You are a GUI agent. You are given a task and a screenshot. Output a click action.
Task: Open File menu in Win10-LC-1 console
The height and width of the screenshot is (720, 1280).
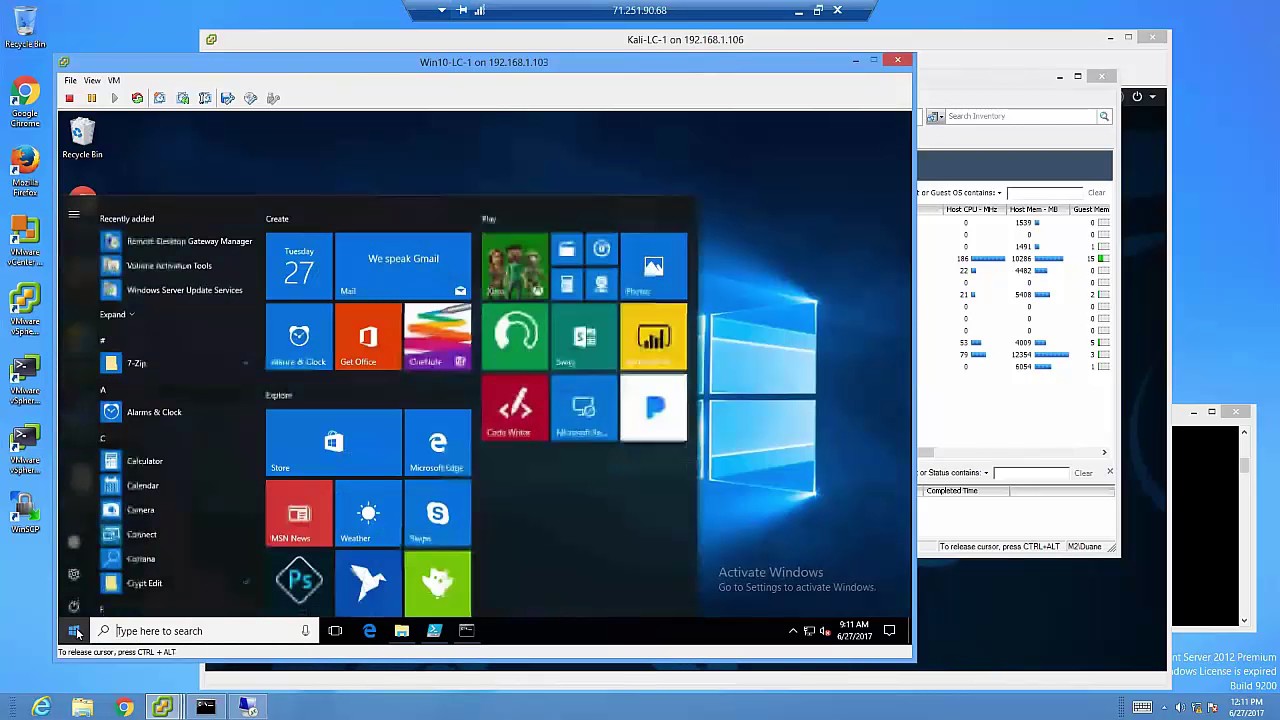click(70, 80)
